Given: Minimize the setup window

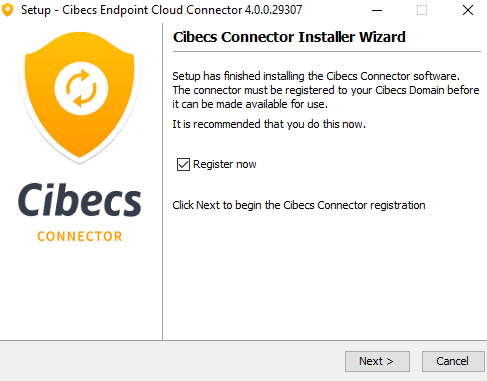Looking at the screenshot, I should click(x=377, y=10).
